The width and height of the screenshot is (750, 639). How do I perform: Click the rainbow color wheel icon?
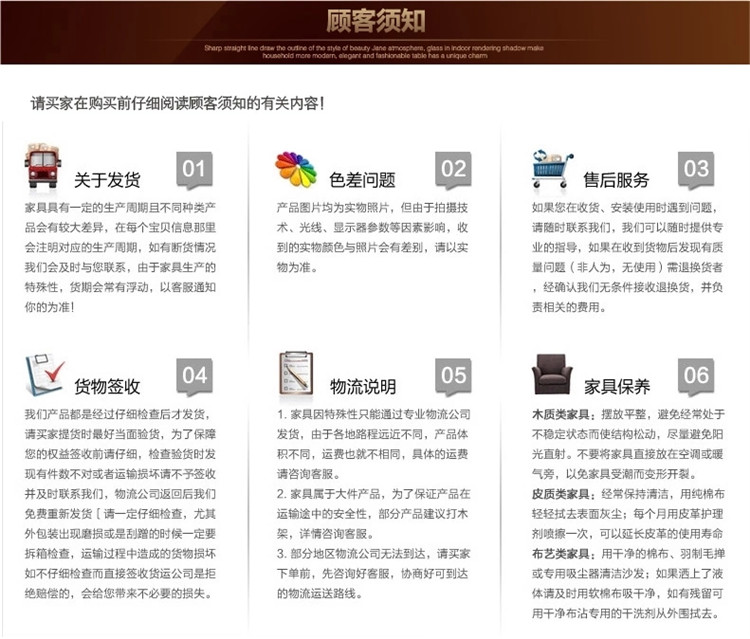click(296, 169)
